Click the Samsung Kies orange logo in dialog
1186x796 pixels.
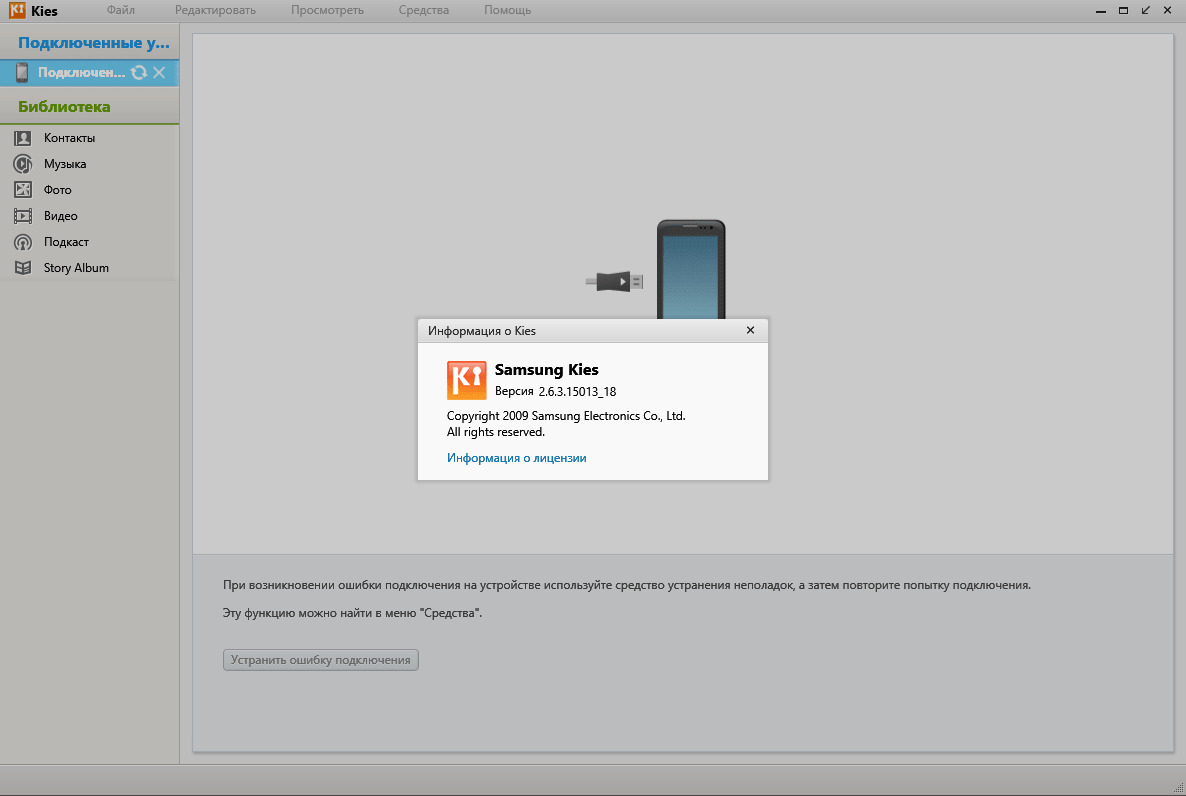tap(467, 380)
